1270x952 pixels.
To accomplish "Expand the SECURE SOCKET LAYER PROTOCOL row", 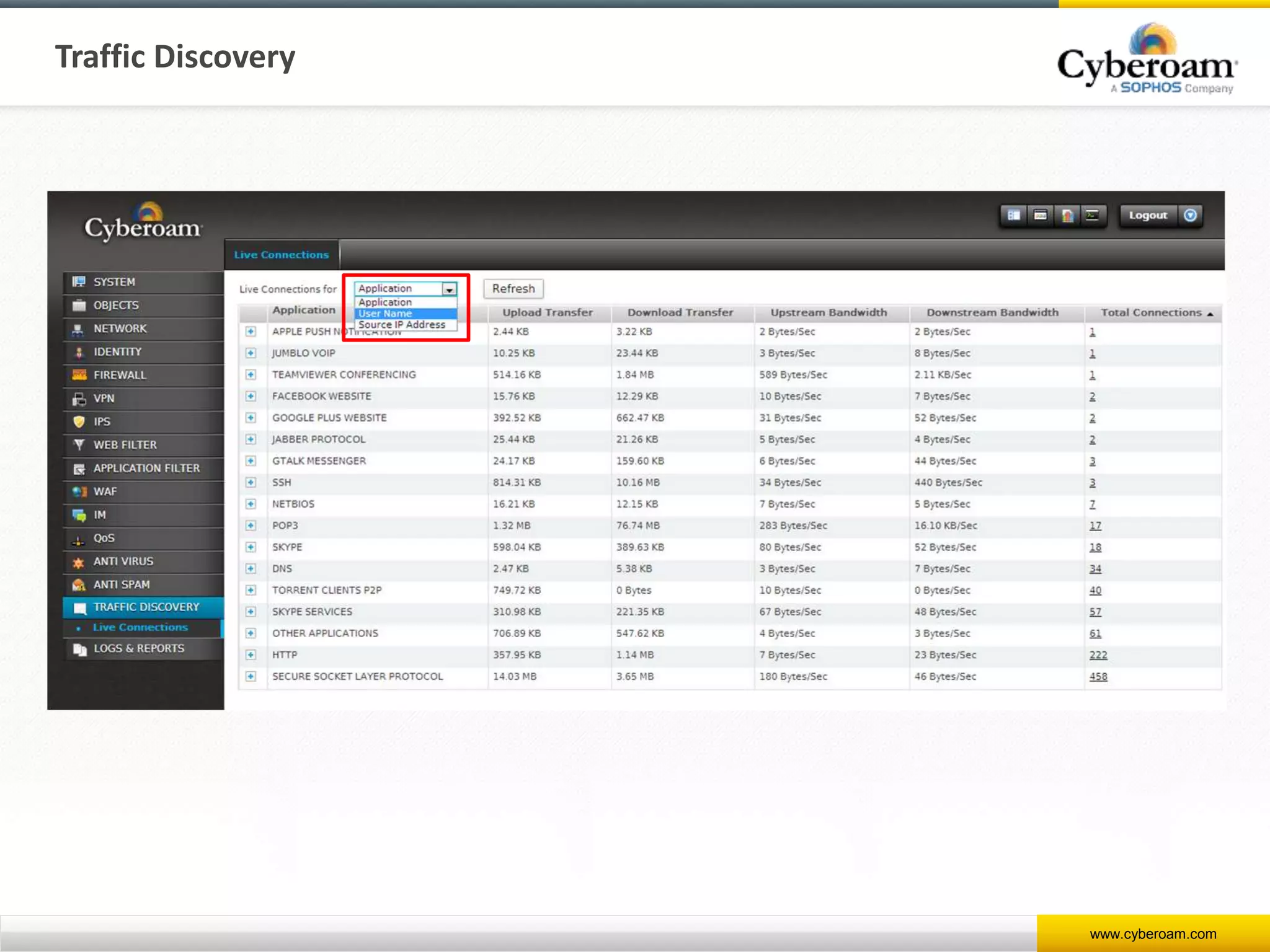I will pyautogui.click(x=251, y=677).
